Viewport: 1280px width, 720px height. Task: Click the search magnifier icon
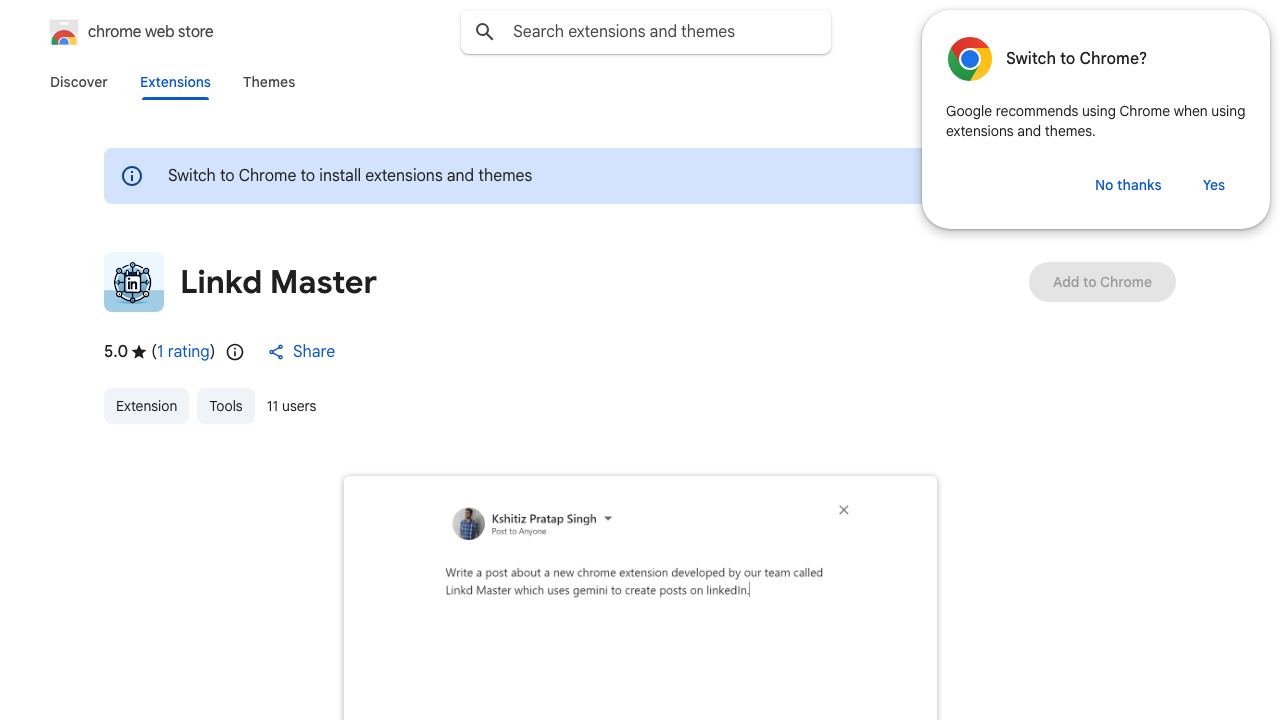coord(485,32)
